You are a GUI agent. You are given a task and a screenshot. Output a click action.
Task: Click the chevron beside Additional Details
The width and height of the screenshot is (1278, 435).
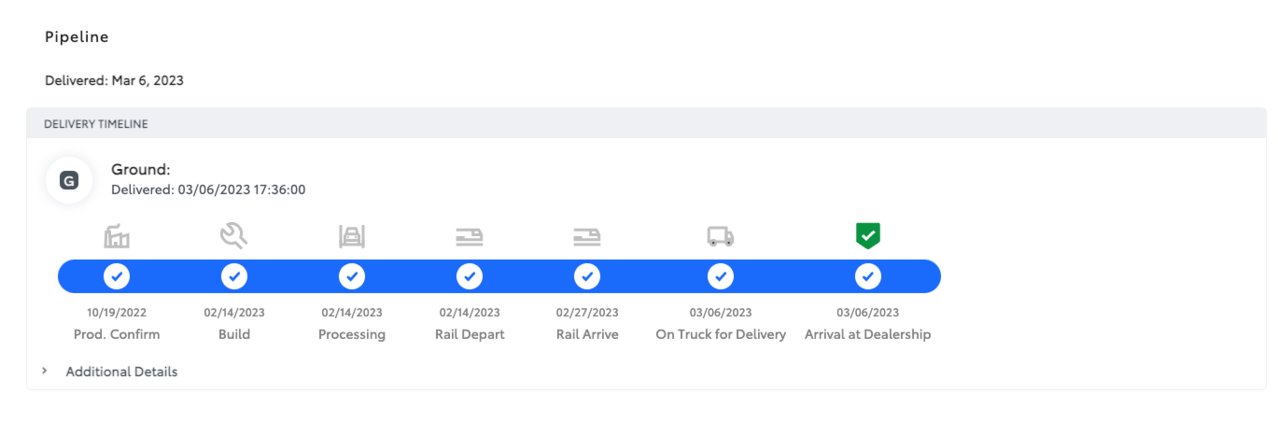(x=44, y=371)
